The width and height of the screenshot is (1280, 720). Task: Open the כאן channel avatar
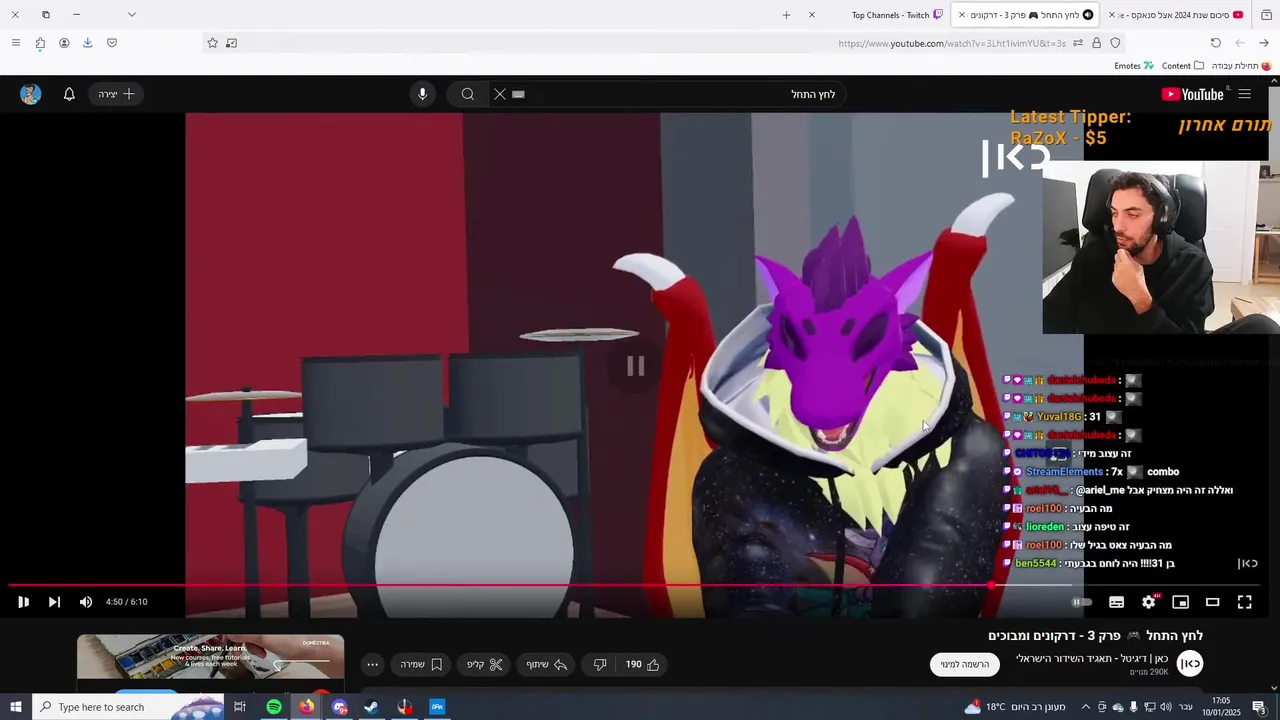pyautogui.click(x=1190, y=664)
